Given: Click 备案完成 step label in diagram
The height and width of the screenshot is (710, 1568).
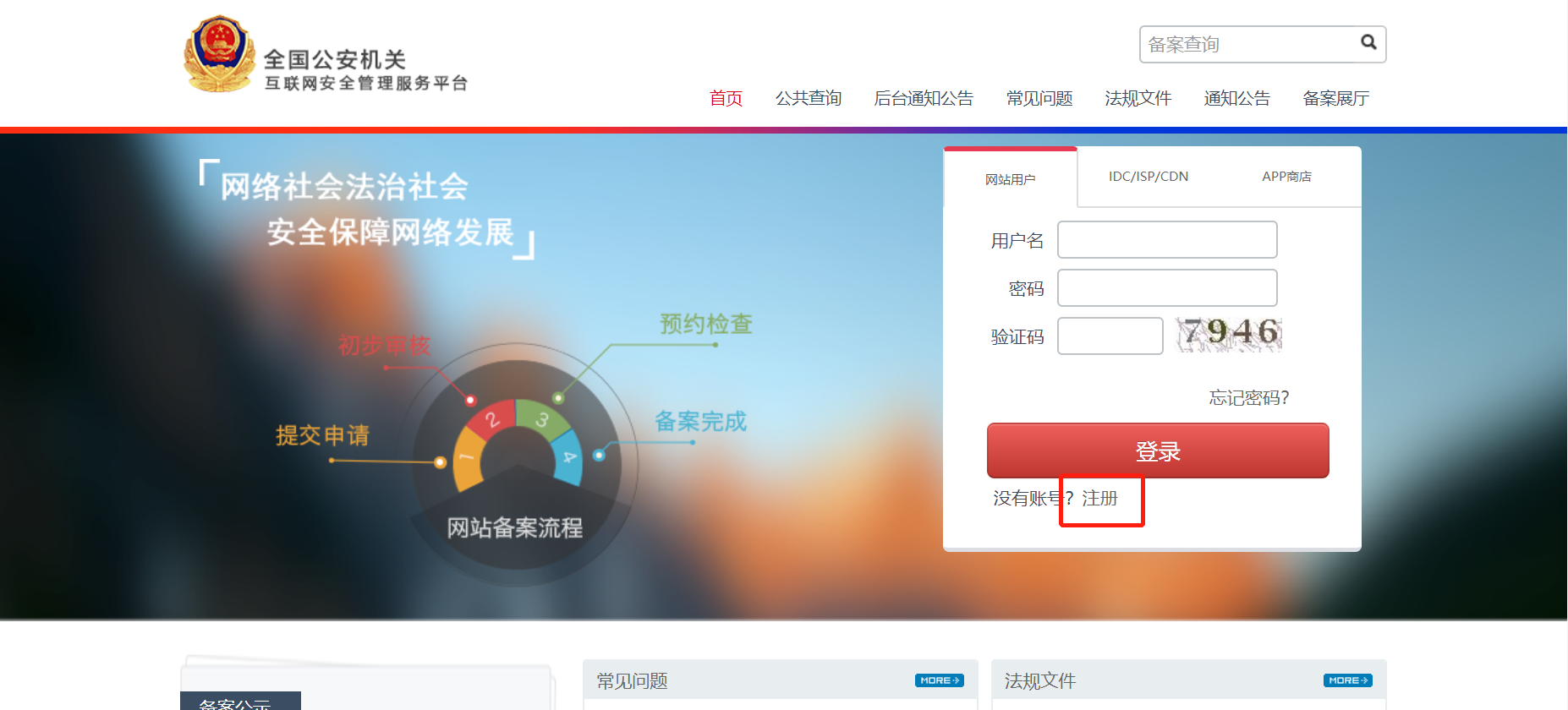Looking at the screenshot, I should [700, 421].
